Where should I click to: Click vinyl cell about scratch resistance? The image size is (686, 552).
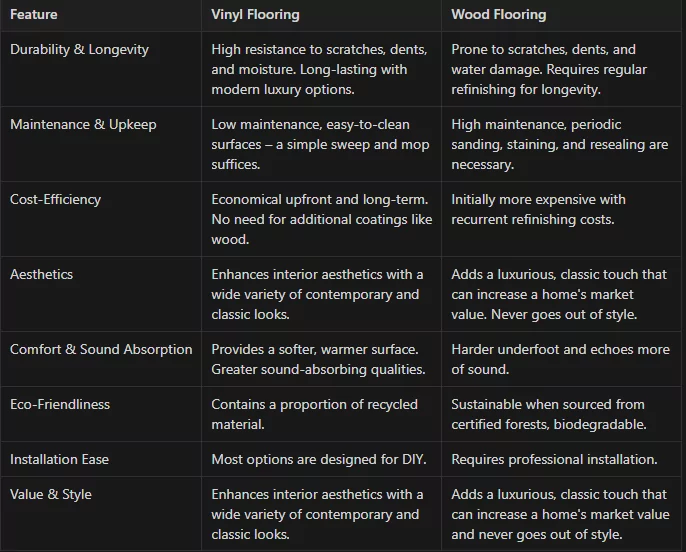pos(319,69)
